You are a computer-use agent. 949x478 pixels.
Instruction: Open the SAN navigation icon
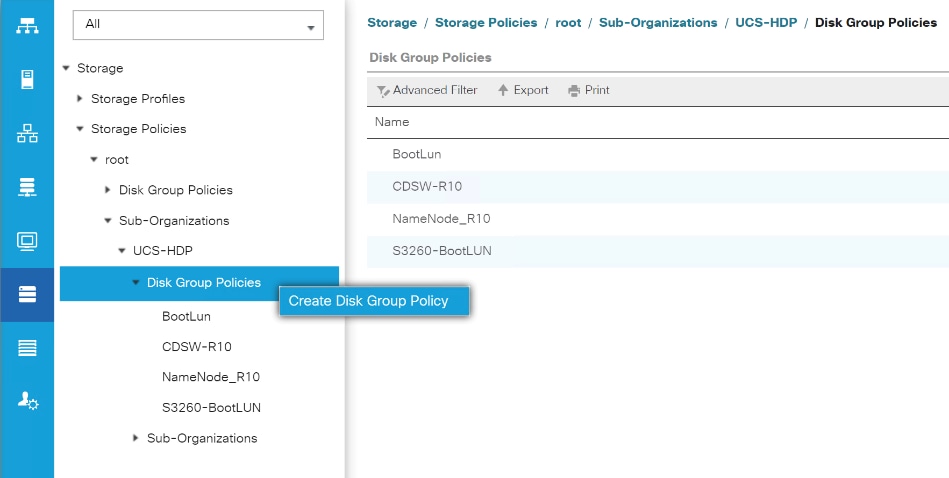[27, 187]
